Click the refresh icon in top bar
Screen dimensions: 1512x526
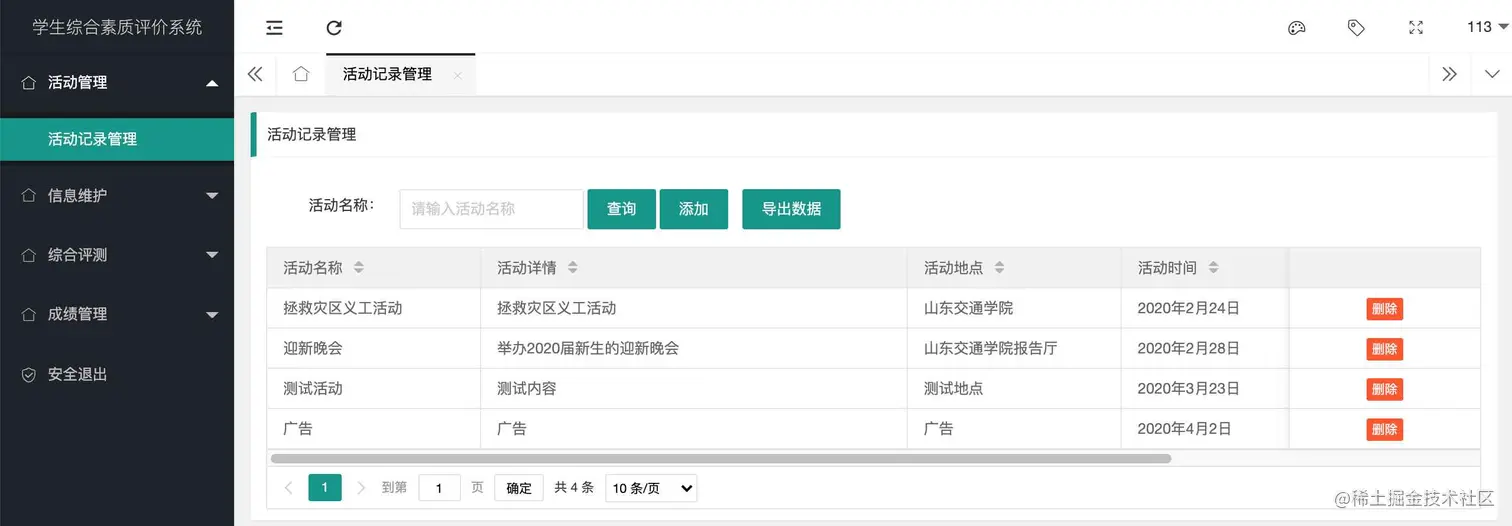tap(334, 28)
